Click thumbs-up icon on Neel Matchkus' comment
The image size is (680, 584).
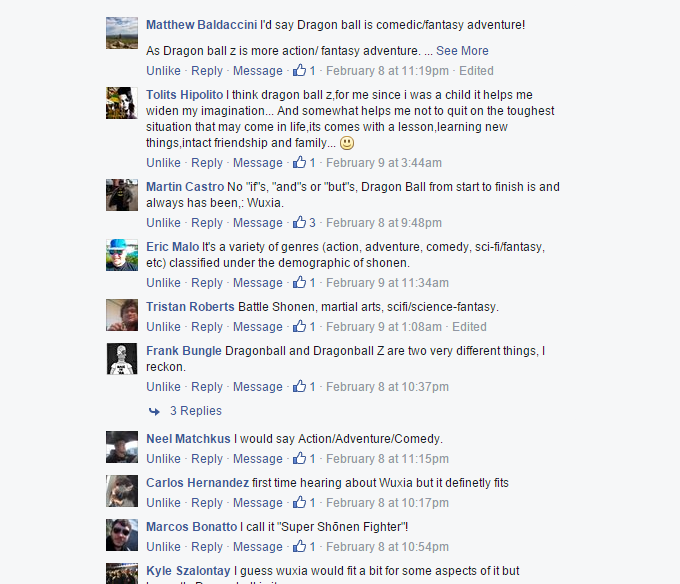click(x=299, y=458)
